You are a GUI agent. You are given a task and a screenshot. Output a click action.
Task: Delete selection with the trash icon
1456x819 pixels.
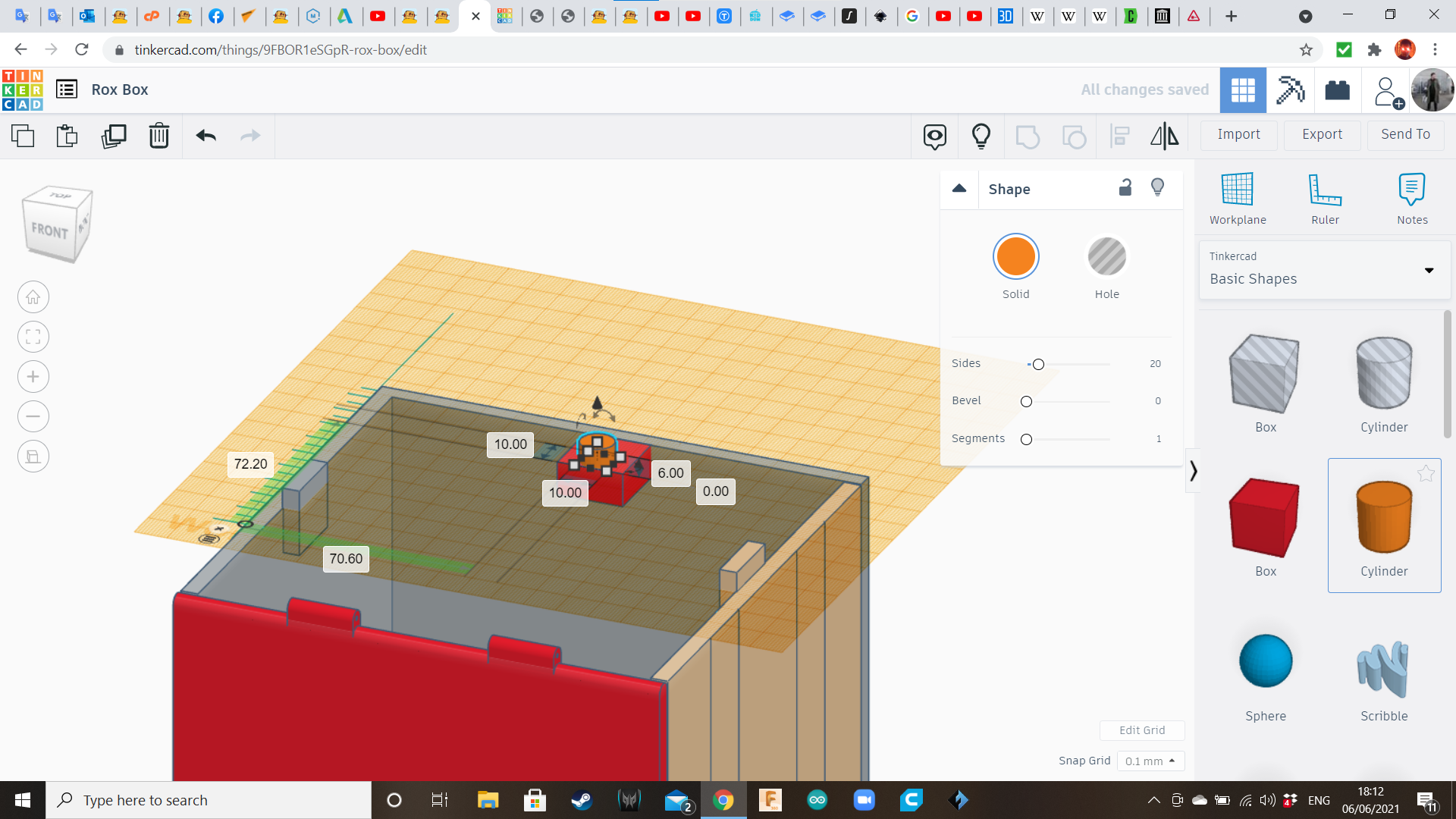click(x=159, y=136)
